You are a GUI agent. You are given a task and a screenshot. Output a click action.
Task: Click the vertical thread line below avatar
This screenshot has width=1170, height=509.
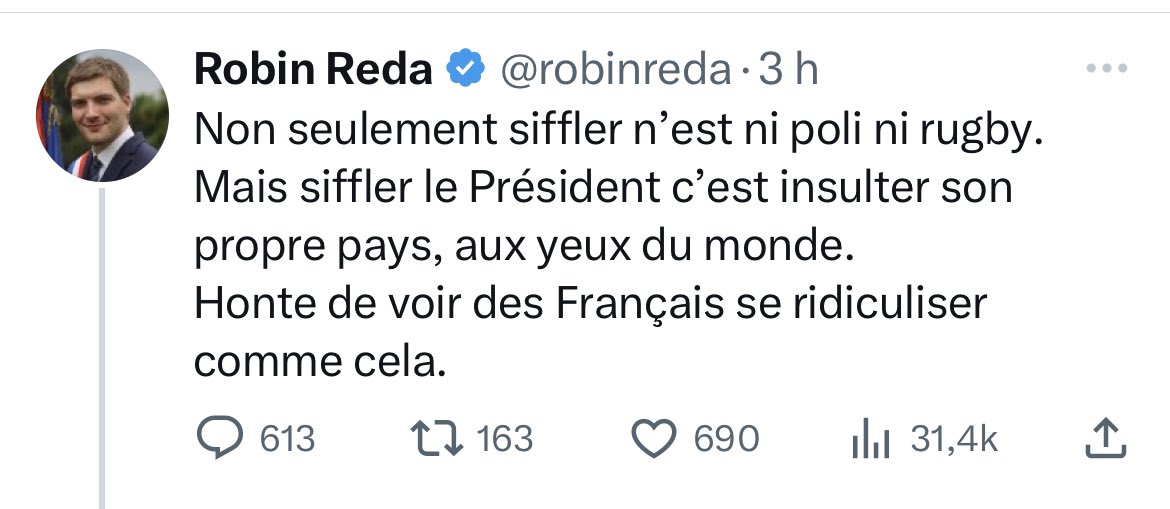point(102,350)
